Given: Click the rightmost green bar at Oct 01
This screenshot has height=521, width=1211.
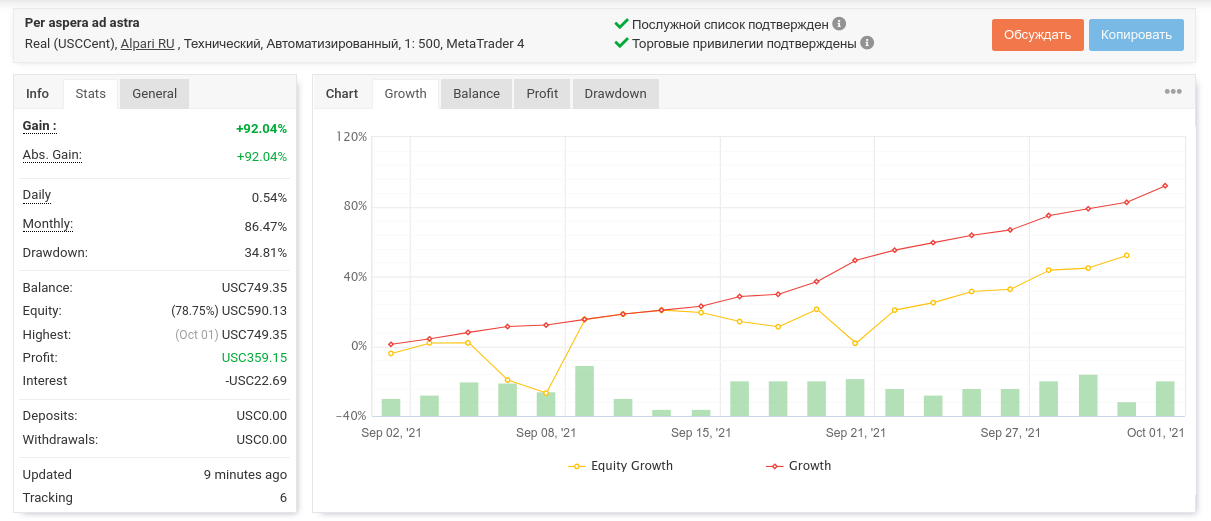Looking at the screenshot, I should pos(1165,398).
